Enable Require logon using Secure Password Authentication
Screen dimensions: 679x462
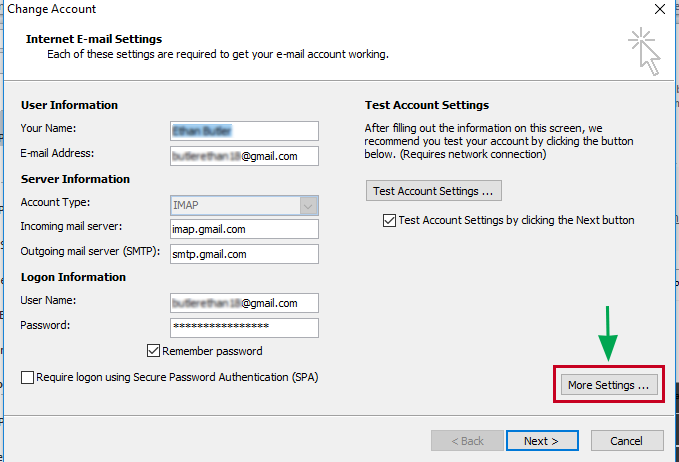pyautogui.click(x=27, y=377)
